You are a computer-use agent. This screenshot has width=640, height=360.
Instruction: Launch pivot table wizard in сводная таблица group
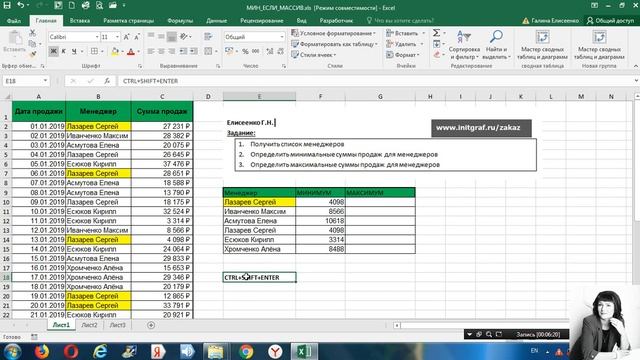tap(542, 45)
